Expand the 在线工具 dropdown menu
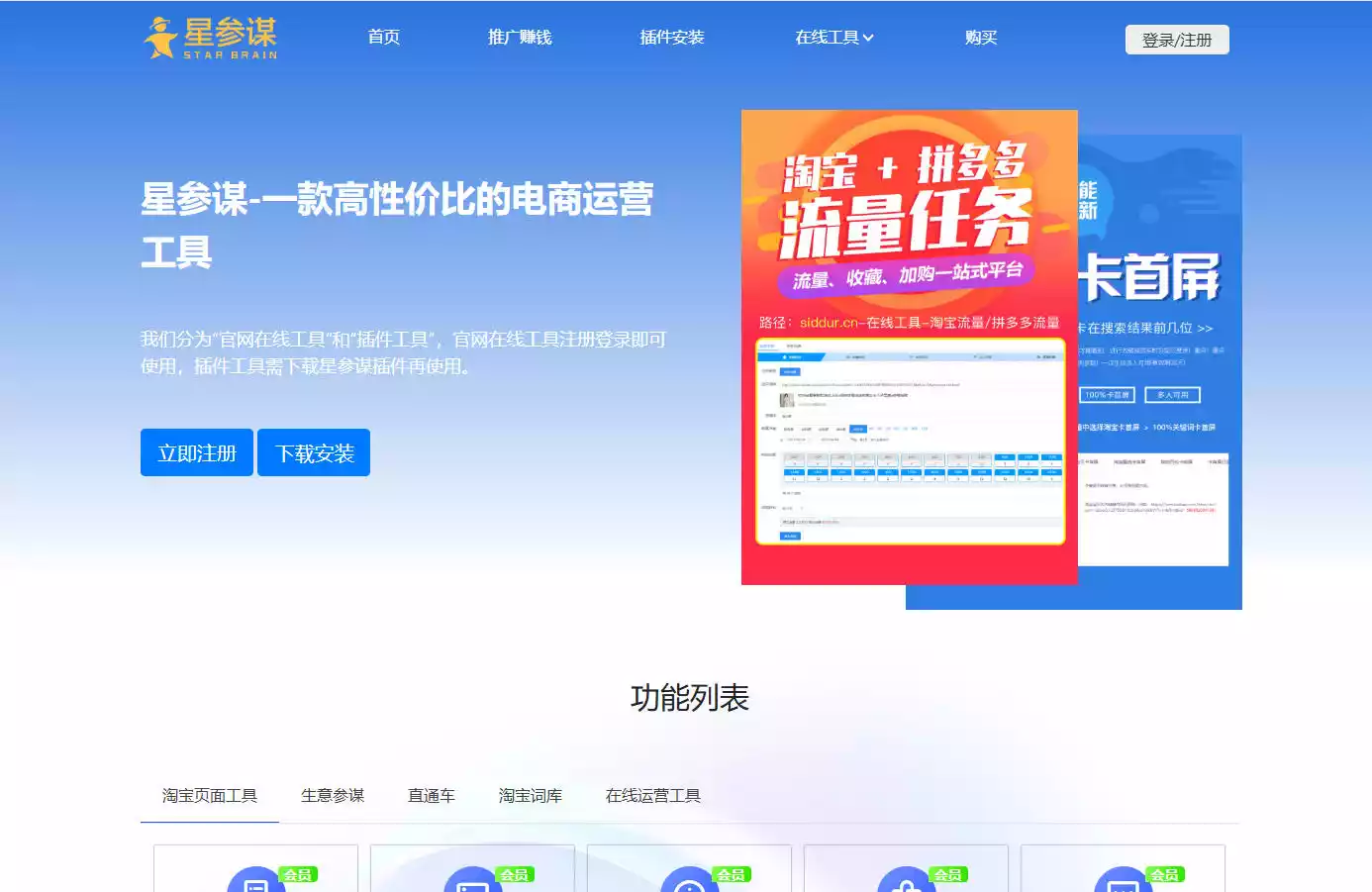Image resolution: width=1372 pixels, height=892 pixels. coord(834,38)
